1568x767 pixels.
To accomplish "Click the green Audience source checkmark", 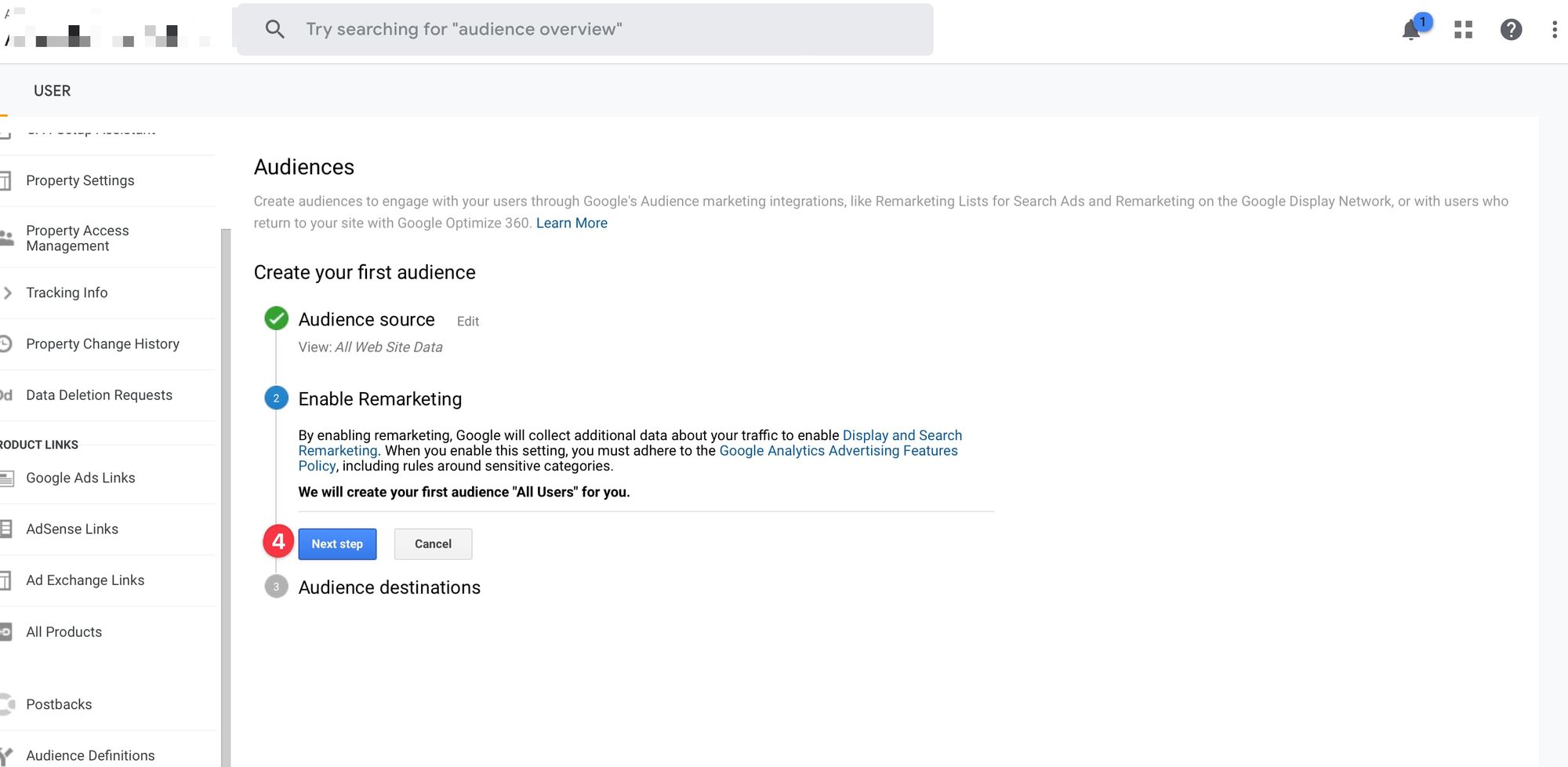I will (276, 318).
